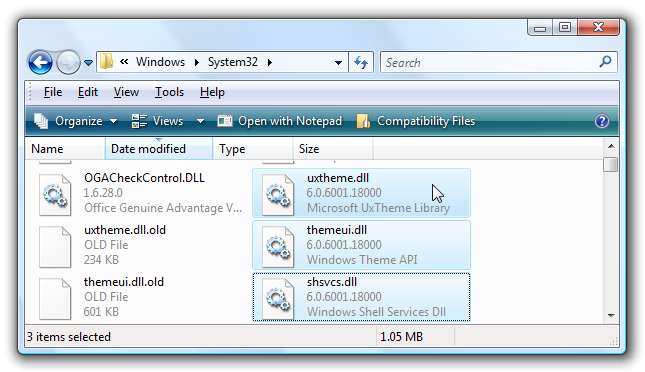The image size is (645, 372).
Task: Click the 234 KB size text
Action: coord(101,260)
